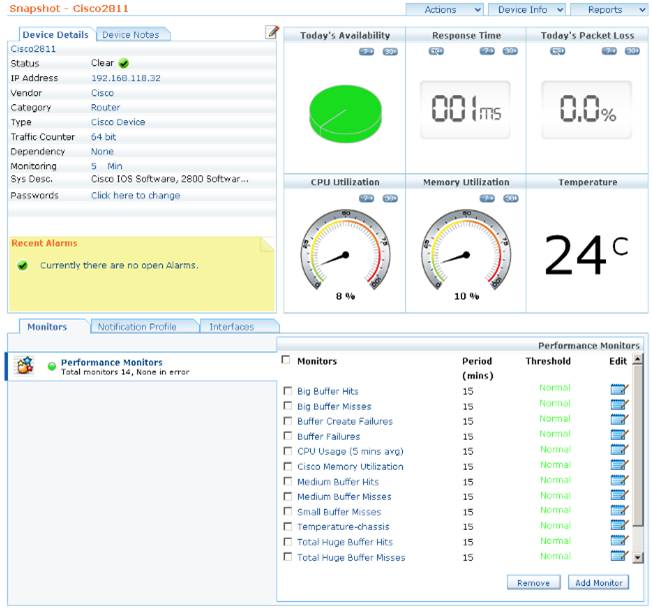Viewport: 652px width, 610px height.
Task: Switch to the Device Notes tab
Action: [131, 35]
